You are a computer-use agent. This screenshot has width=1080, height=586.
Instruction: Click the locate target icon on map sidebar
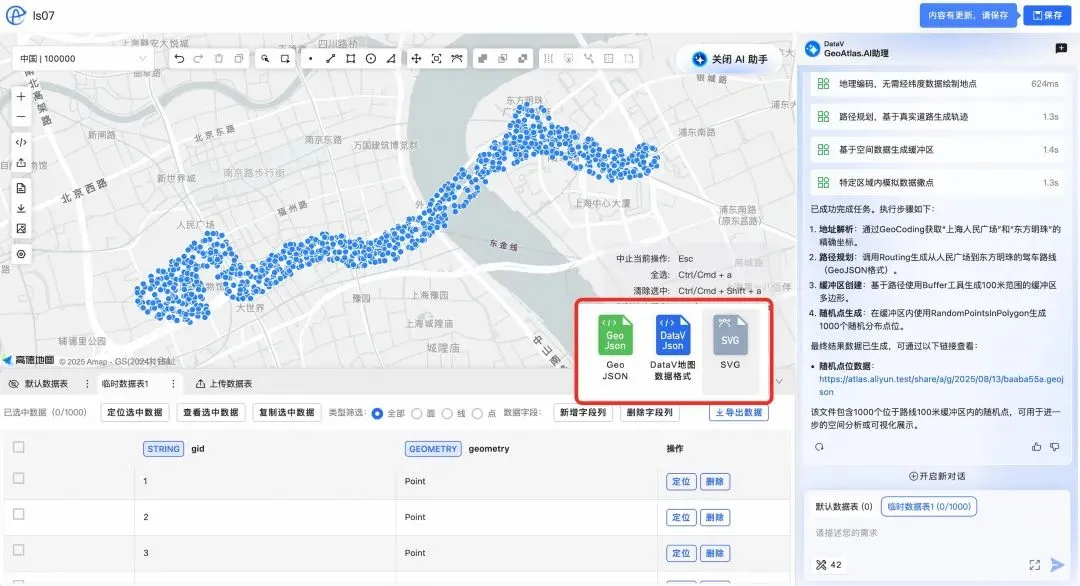point(21,254)
